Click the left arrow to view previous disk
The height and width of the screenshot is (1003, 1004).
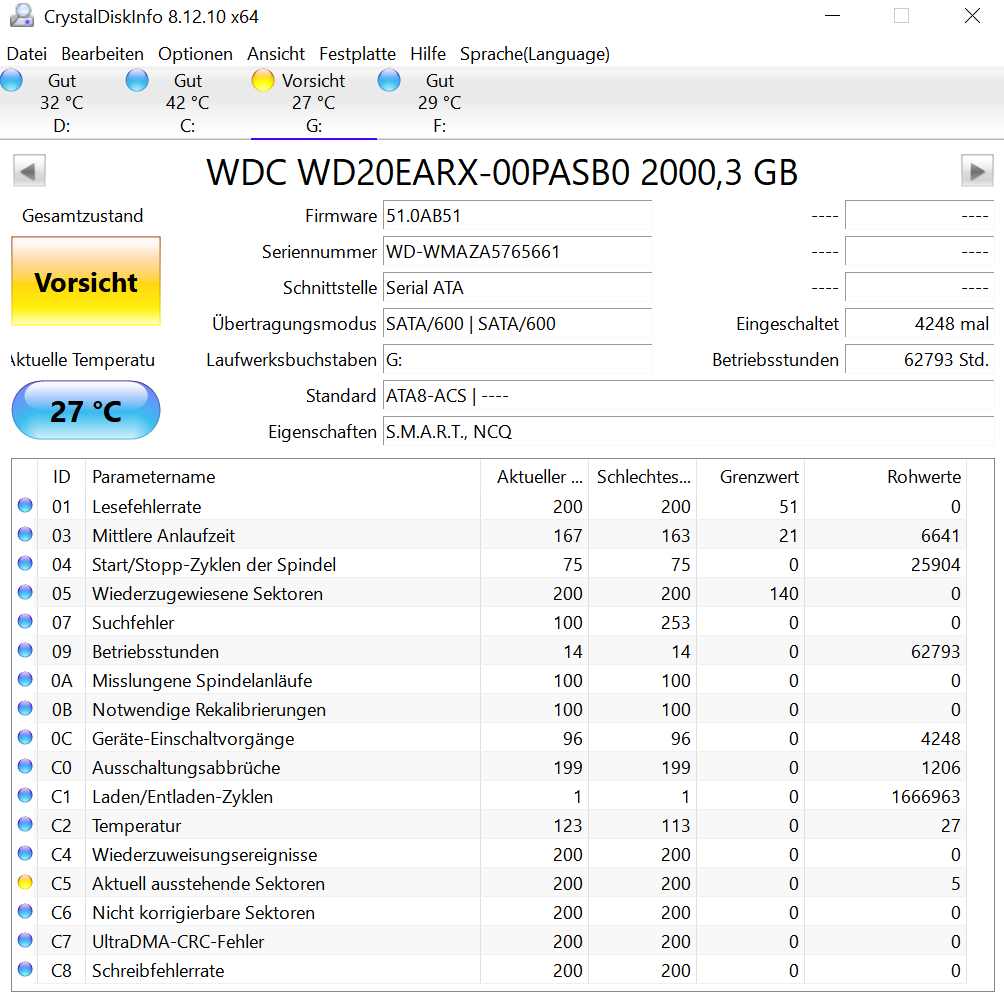point(29,170)
